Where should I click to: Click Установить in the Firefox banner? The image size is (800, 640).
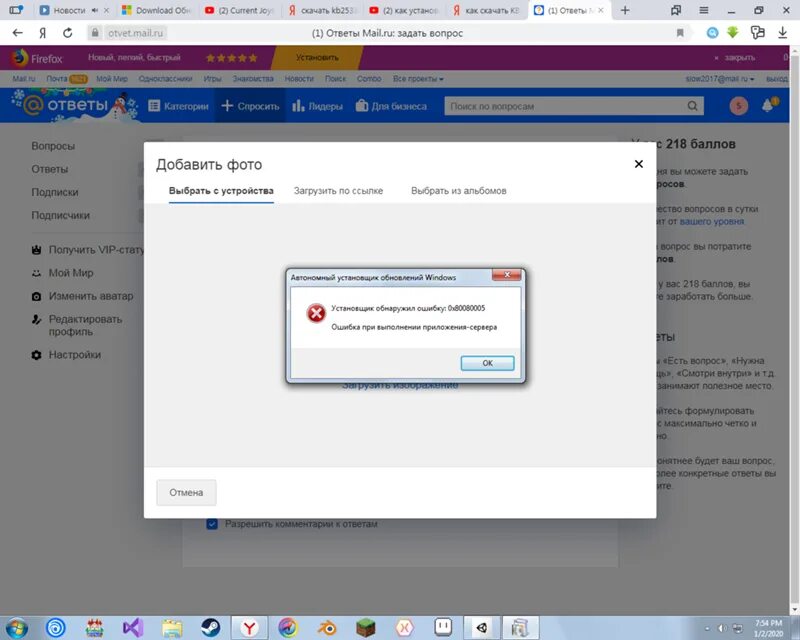(x=317, y=58)
